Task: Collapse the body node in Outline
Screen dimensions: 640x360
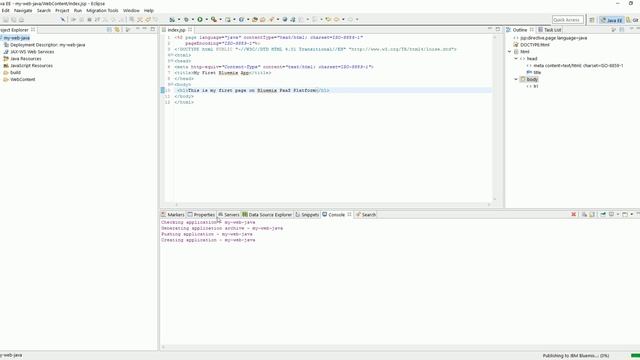Action: (516, 79)
